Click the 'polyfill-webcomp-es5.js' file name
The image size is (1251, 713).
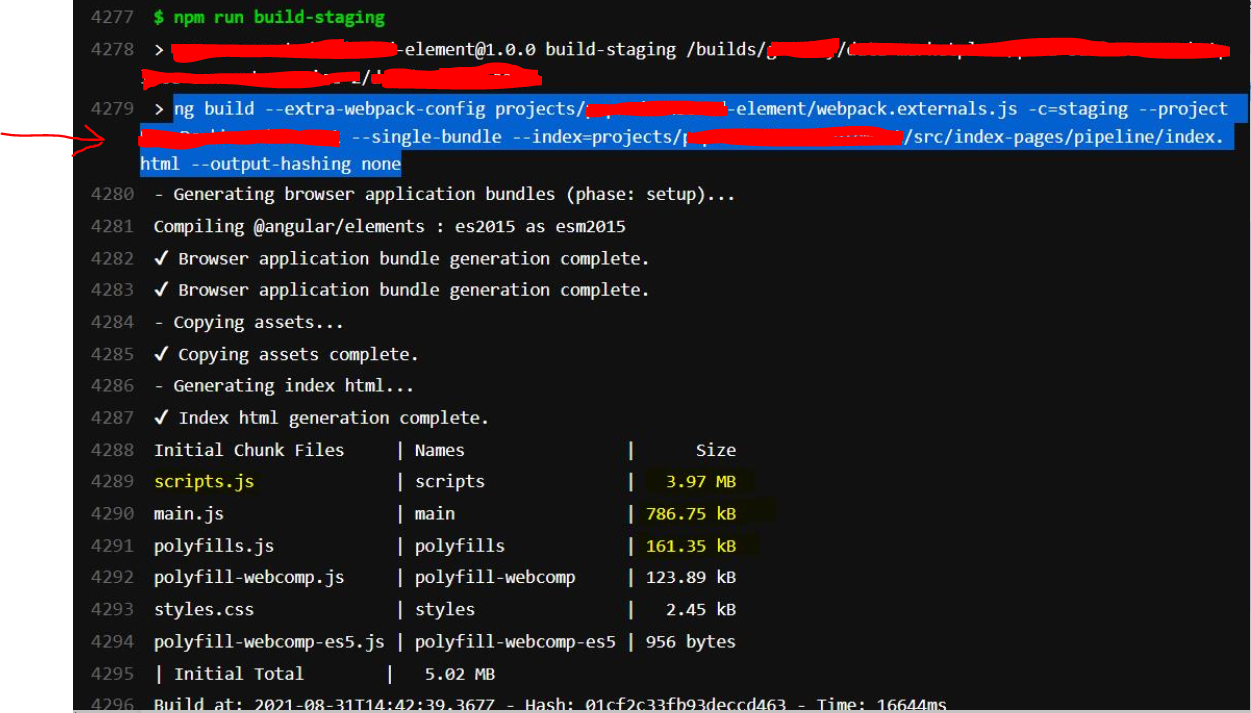point(269,642)
